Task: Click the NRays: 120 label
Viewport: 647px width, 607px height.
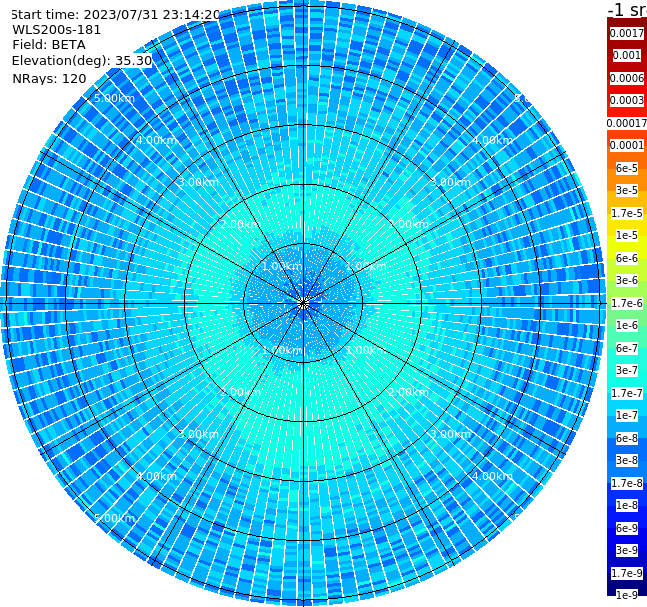Action: coord(49,78)
